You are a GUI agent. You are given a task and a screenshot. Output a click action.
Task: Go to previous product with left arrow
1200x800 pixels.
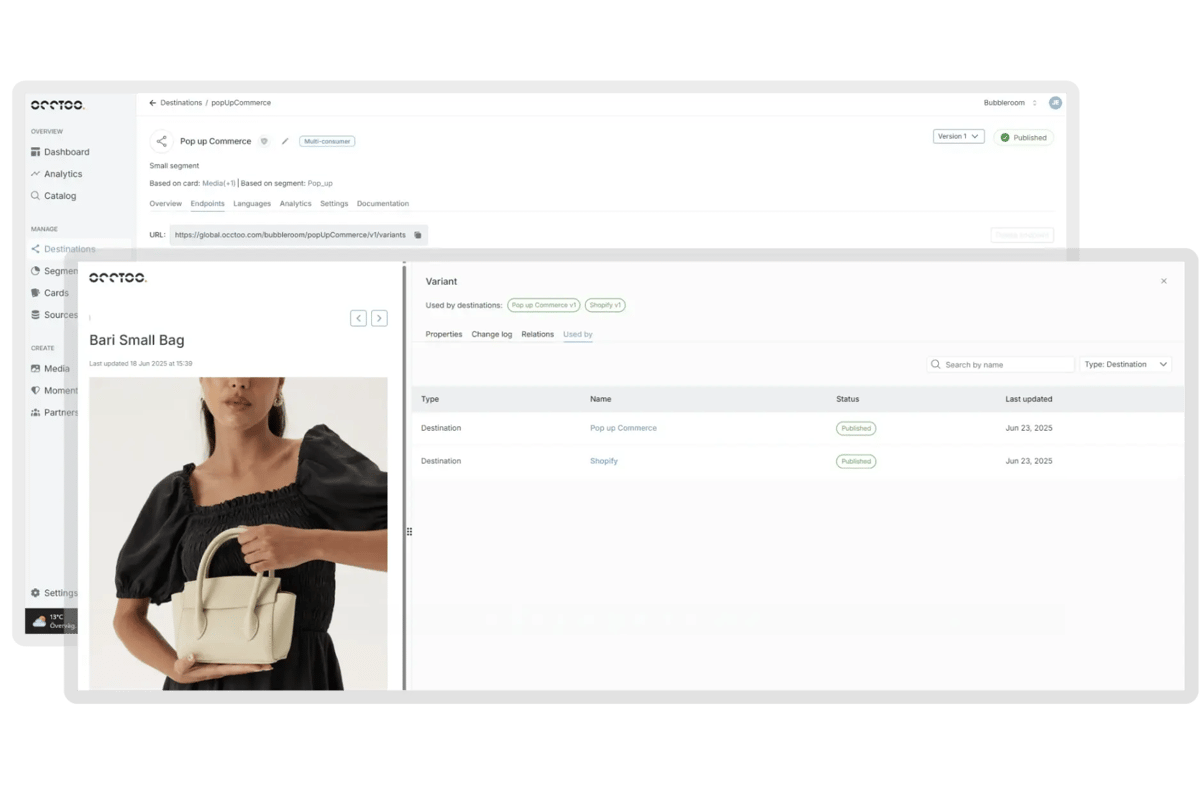[x=358, y=318]
